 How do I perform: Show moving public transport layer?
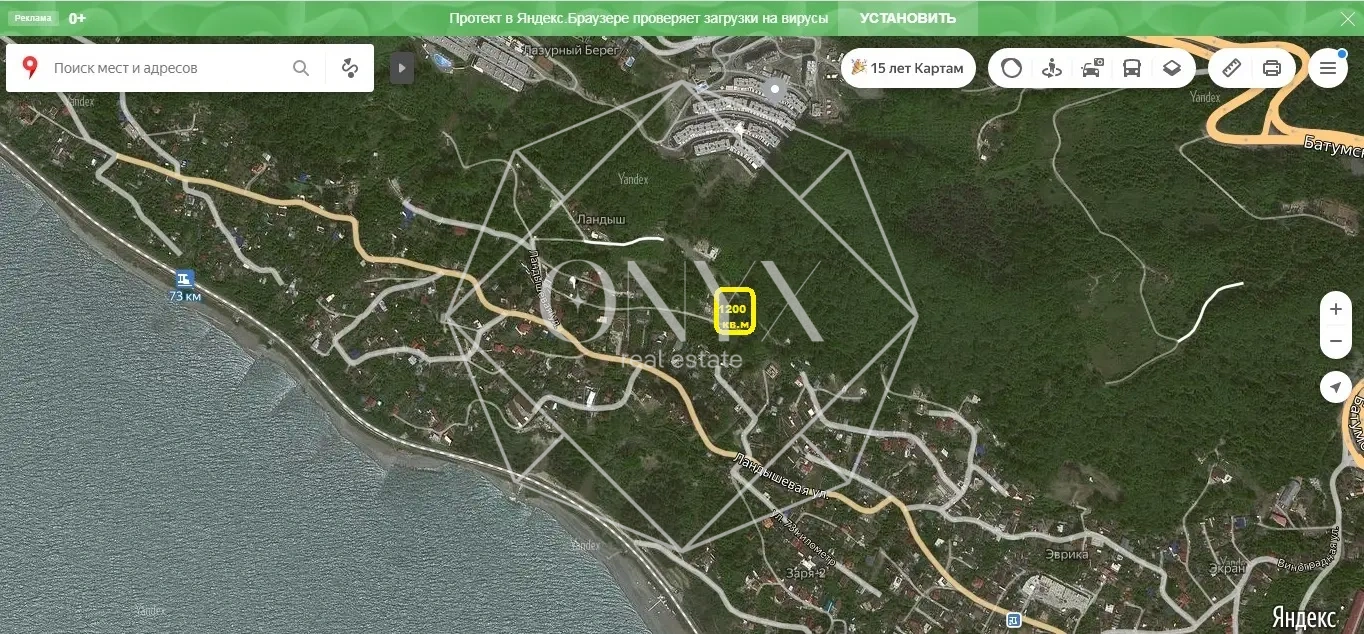point(1132,68)
